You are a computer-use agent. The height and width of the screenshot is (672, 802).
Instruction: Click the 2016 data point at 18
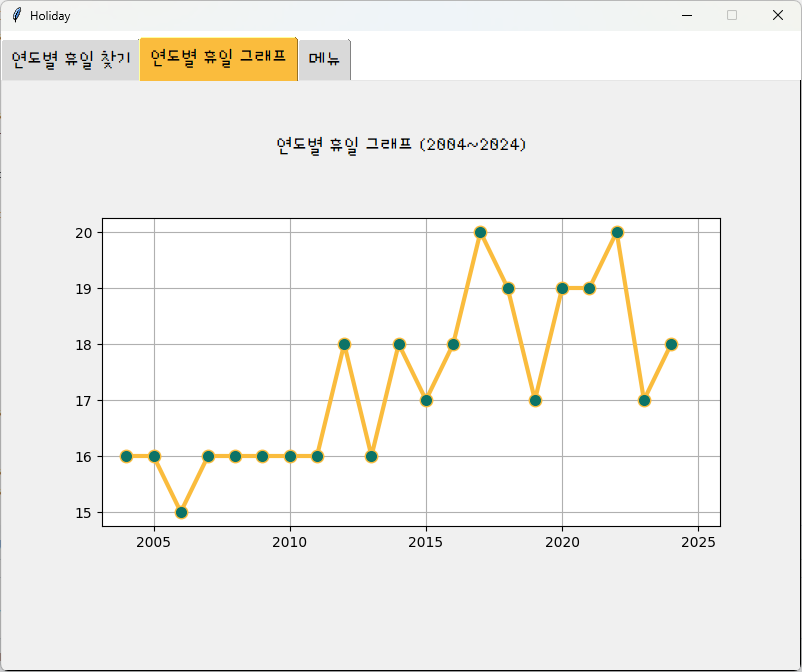click(453, 344)
